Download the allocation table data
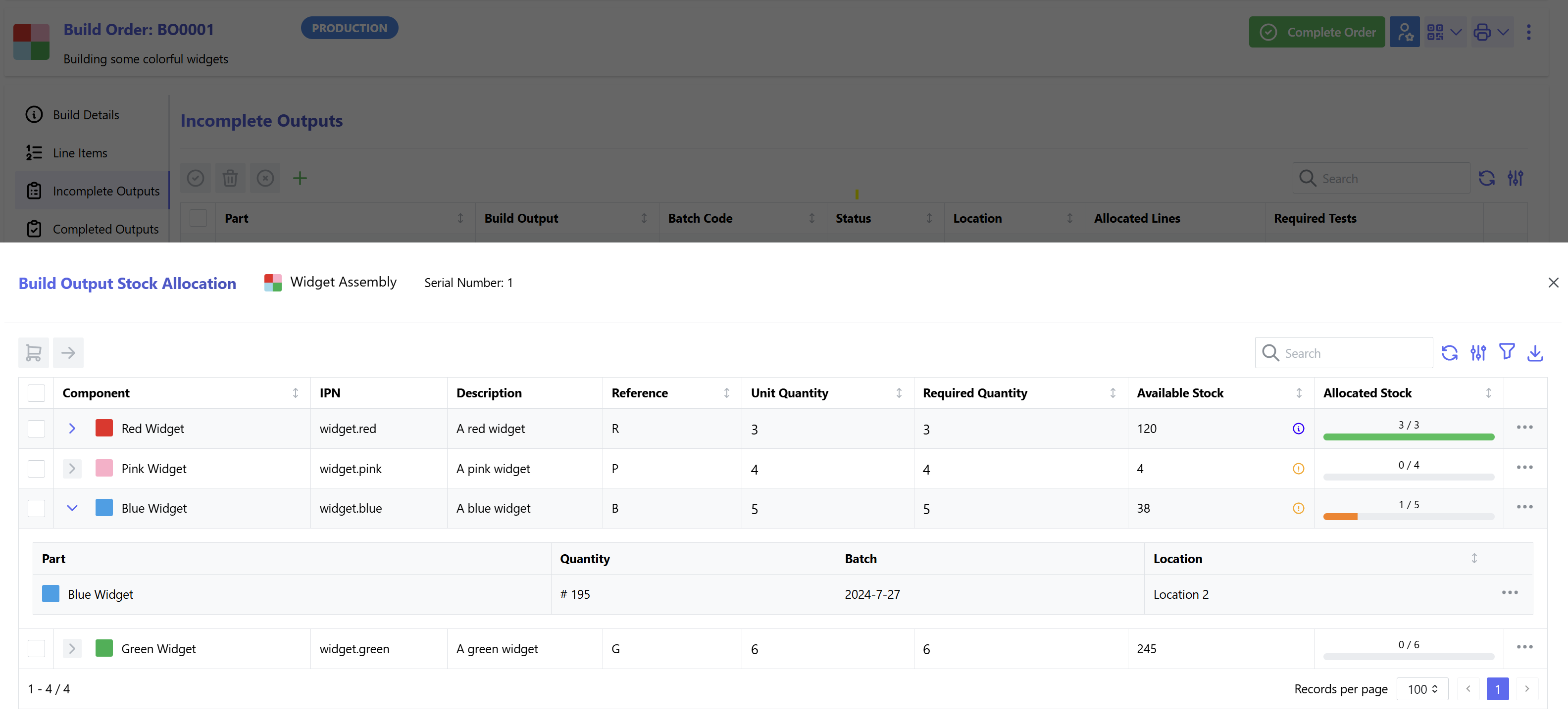Image resolution: width=1568 pixels, height=723 pixels. [1536, 352]
